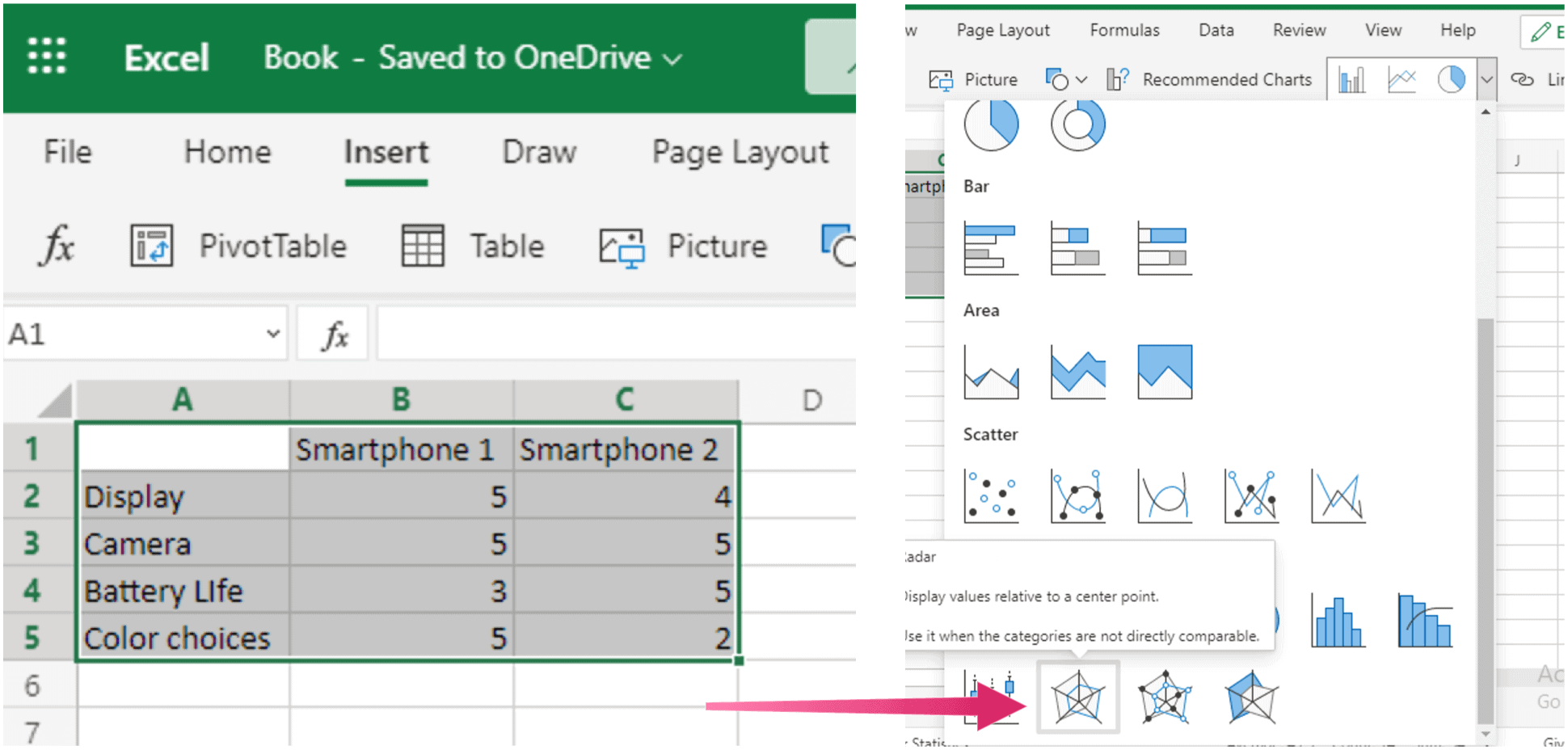Screen dimensions: 1568x750
Task: Select the 100% stacked area chart
Action: pos(1164,372)
